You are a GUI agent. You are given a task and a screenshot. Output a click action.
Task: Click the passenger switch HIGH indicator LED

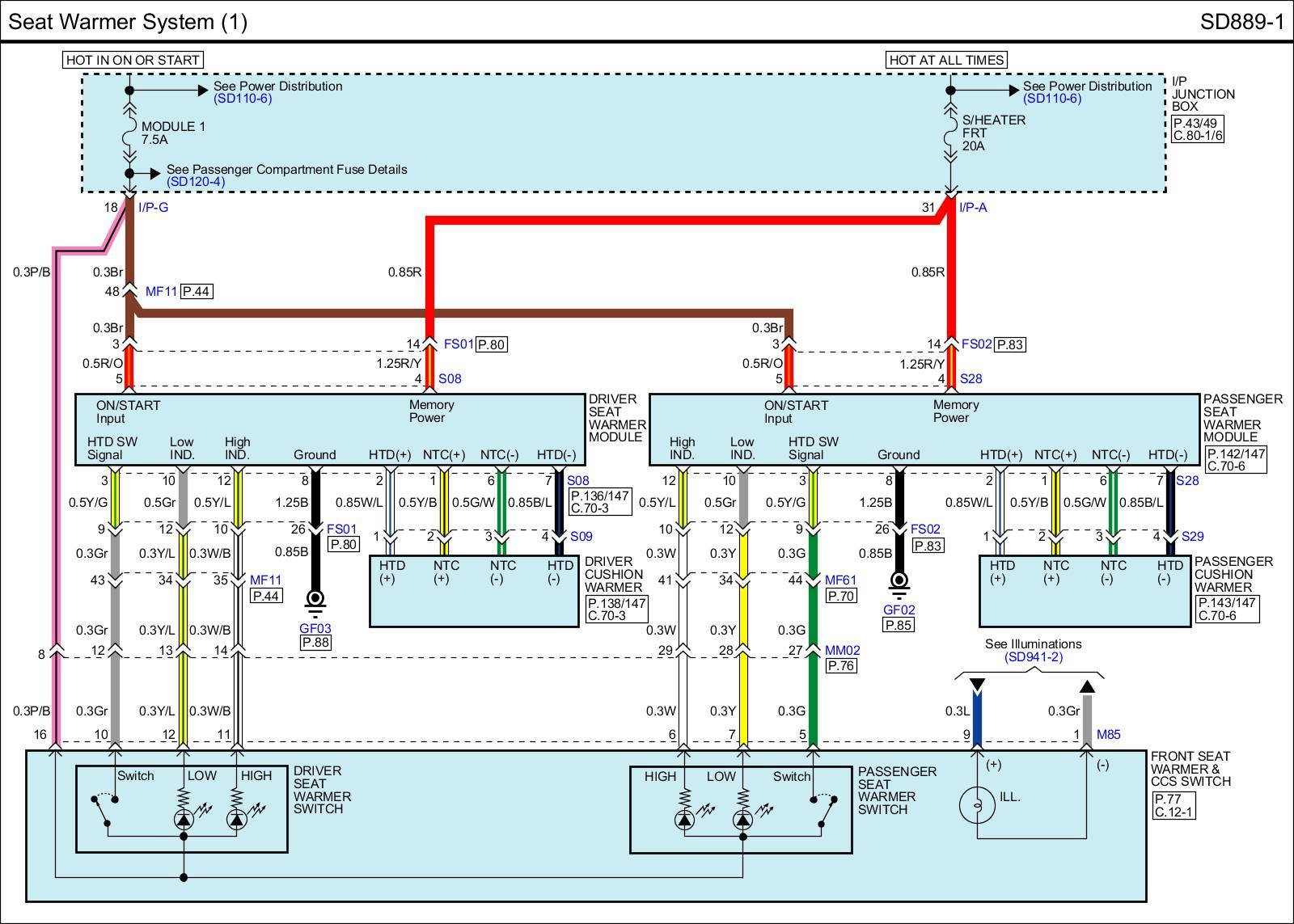(684, 820)
